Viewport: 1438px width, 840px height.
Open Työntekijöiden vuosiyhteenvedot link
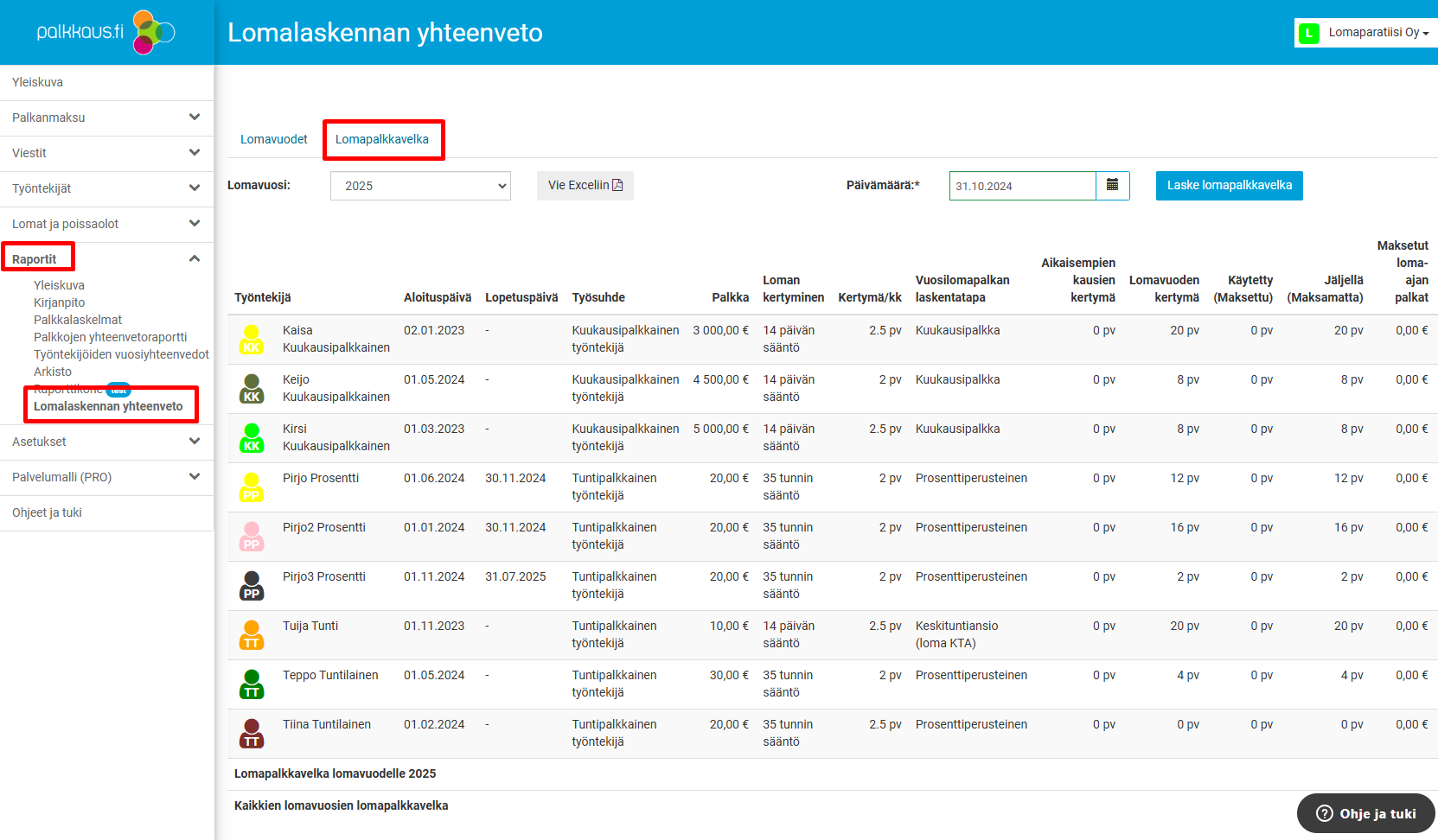[121, 354]
